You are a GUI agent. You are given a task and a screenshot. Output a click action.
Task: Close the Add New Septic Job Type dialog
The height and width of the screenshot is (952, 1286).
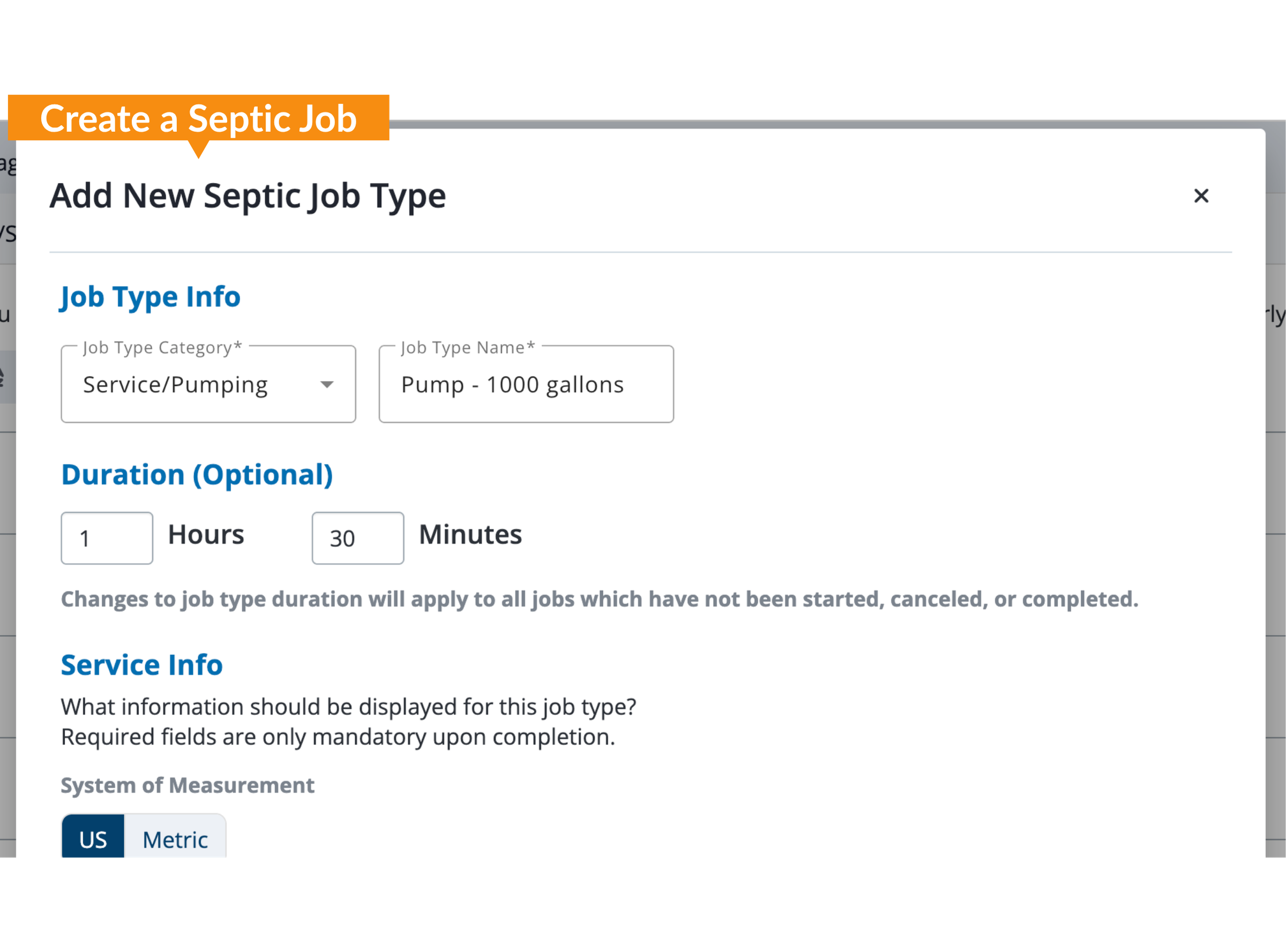click(x=1201, y=196)
